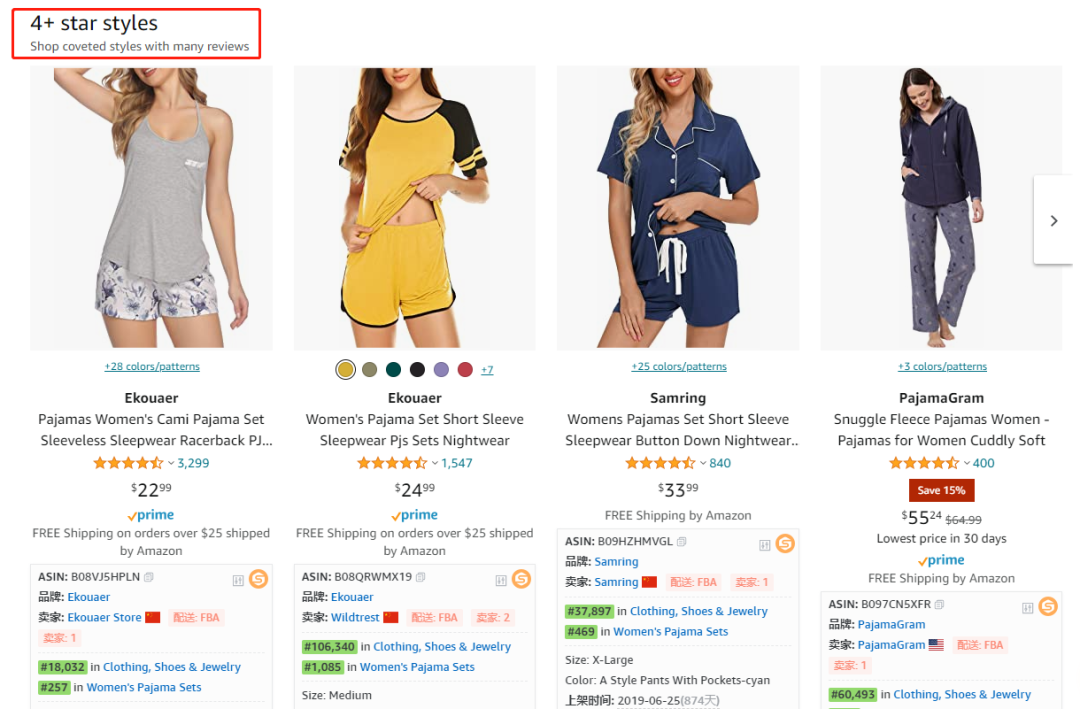This screenshot has width=1080, height=709.
Task: Click compare icon on Ekouaer Store card
Action: click(238, 580)
